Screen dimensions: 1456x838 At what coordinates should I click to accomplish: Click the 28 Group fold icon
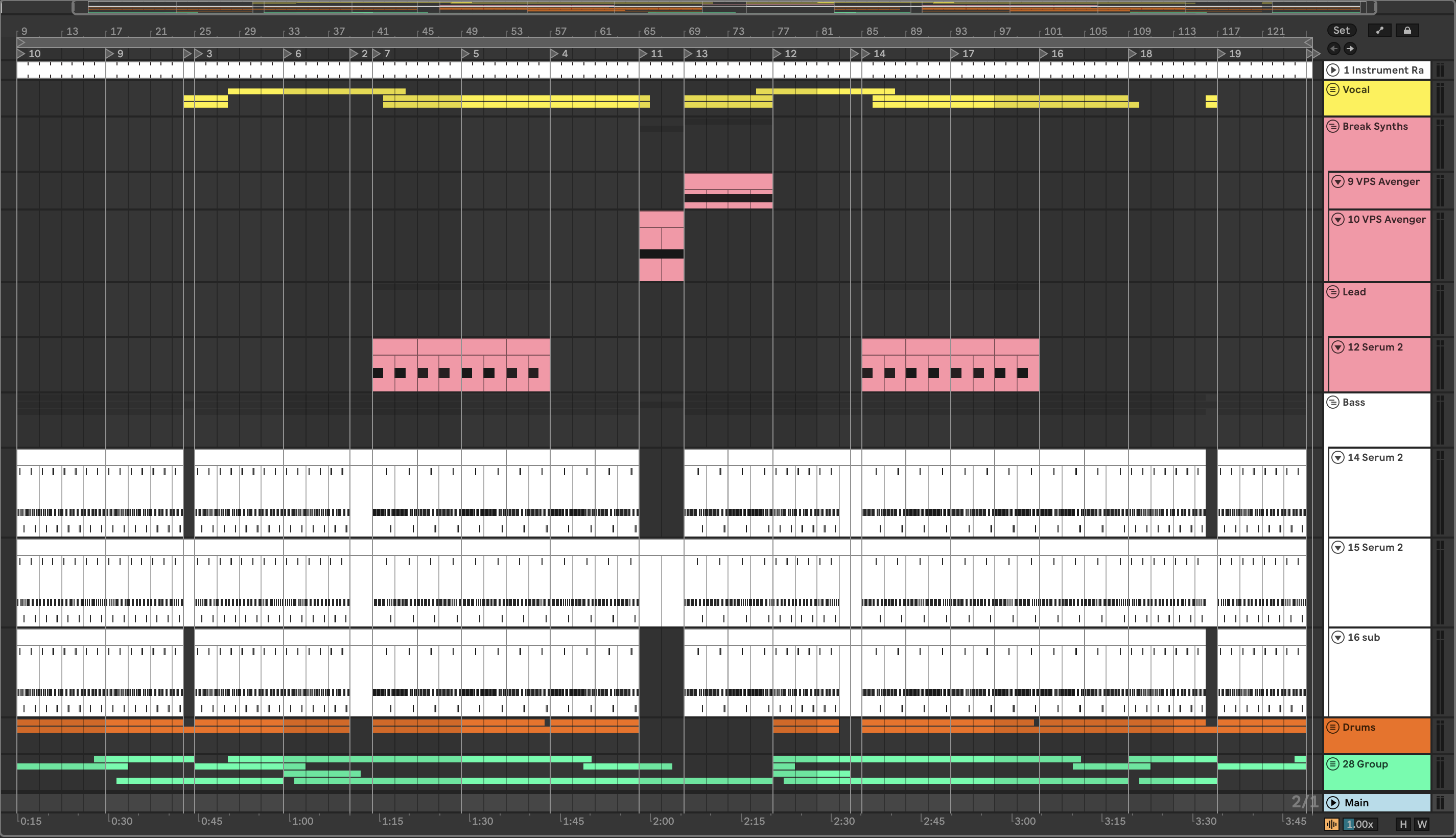pos(1333,764)
